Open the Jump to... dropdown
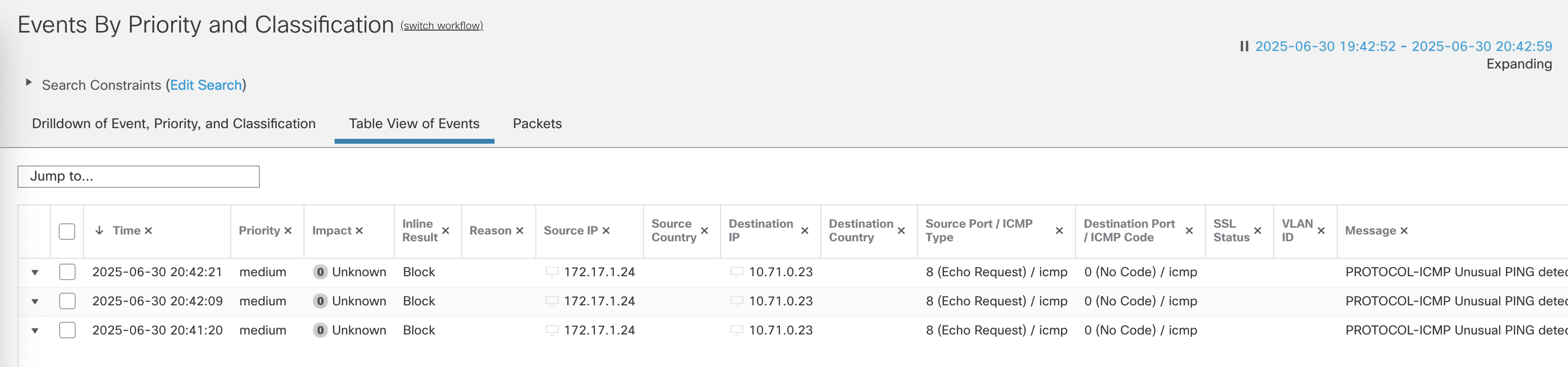 [x=138, y=177]
